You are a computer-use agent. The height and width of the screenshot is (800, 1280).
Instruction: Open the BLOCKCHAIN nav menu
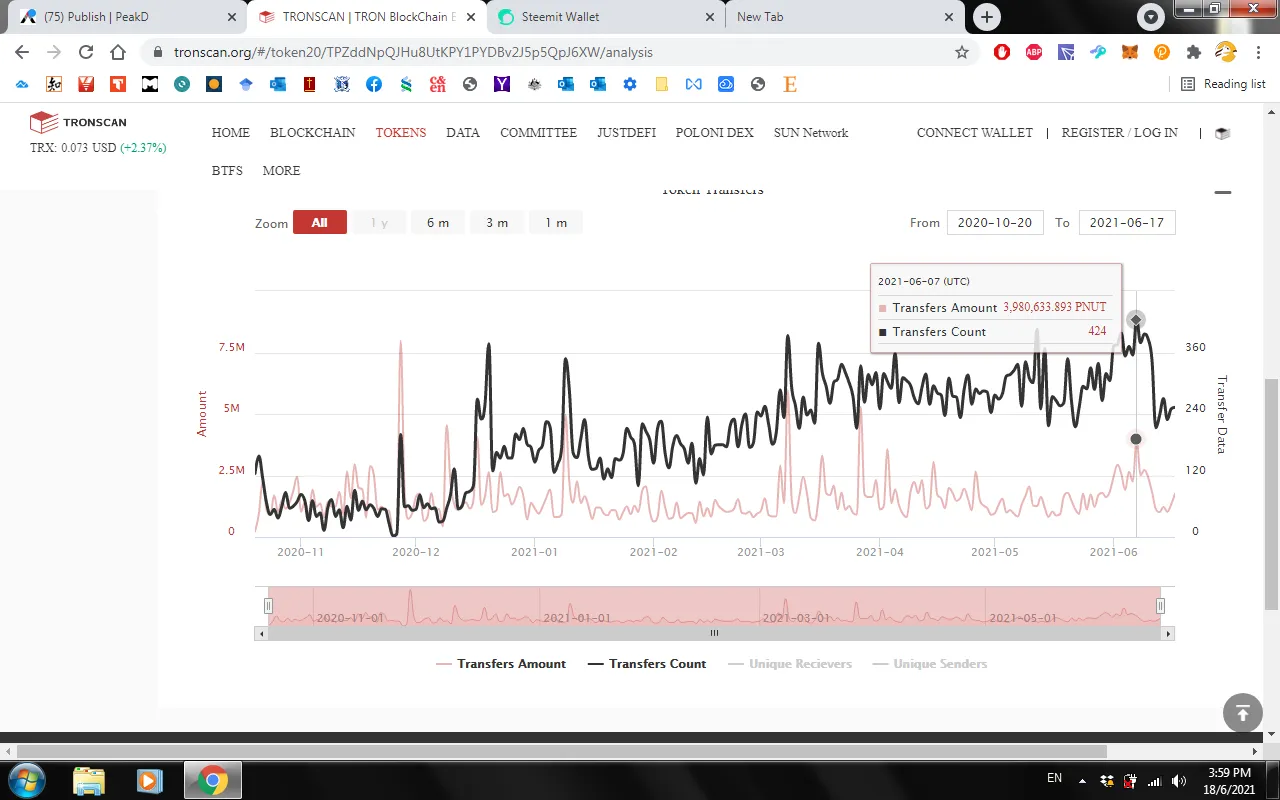click(312, 133)
